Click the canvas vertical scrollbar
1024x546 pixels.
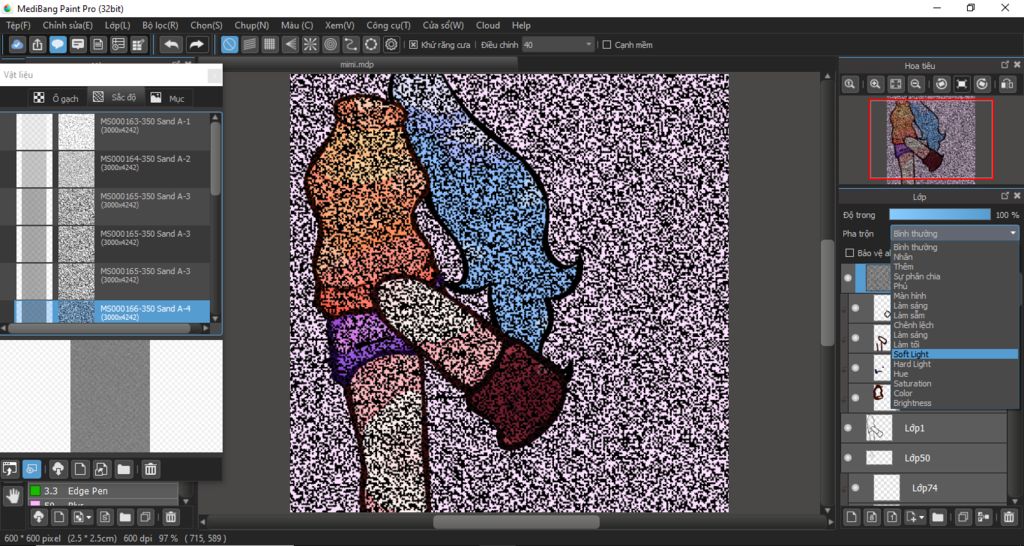click(827, 293)
